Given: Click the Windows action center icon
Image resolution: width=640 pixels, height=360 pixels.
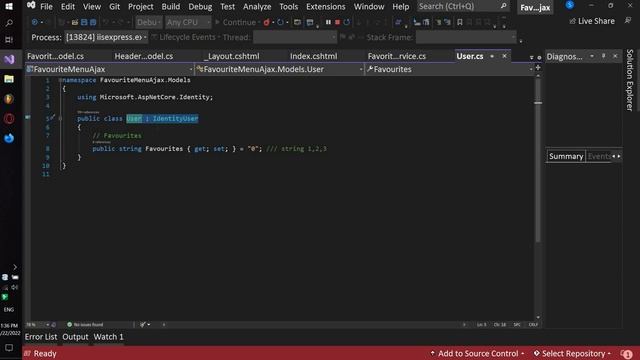Looking at the screenshot, I should click(9, 348).
